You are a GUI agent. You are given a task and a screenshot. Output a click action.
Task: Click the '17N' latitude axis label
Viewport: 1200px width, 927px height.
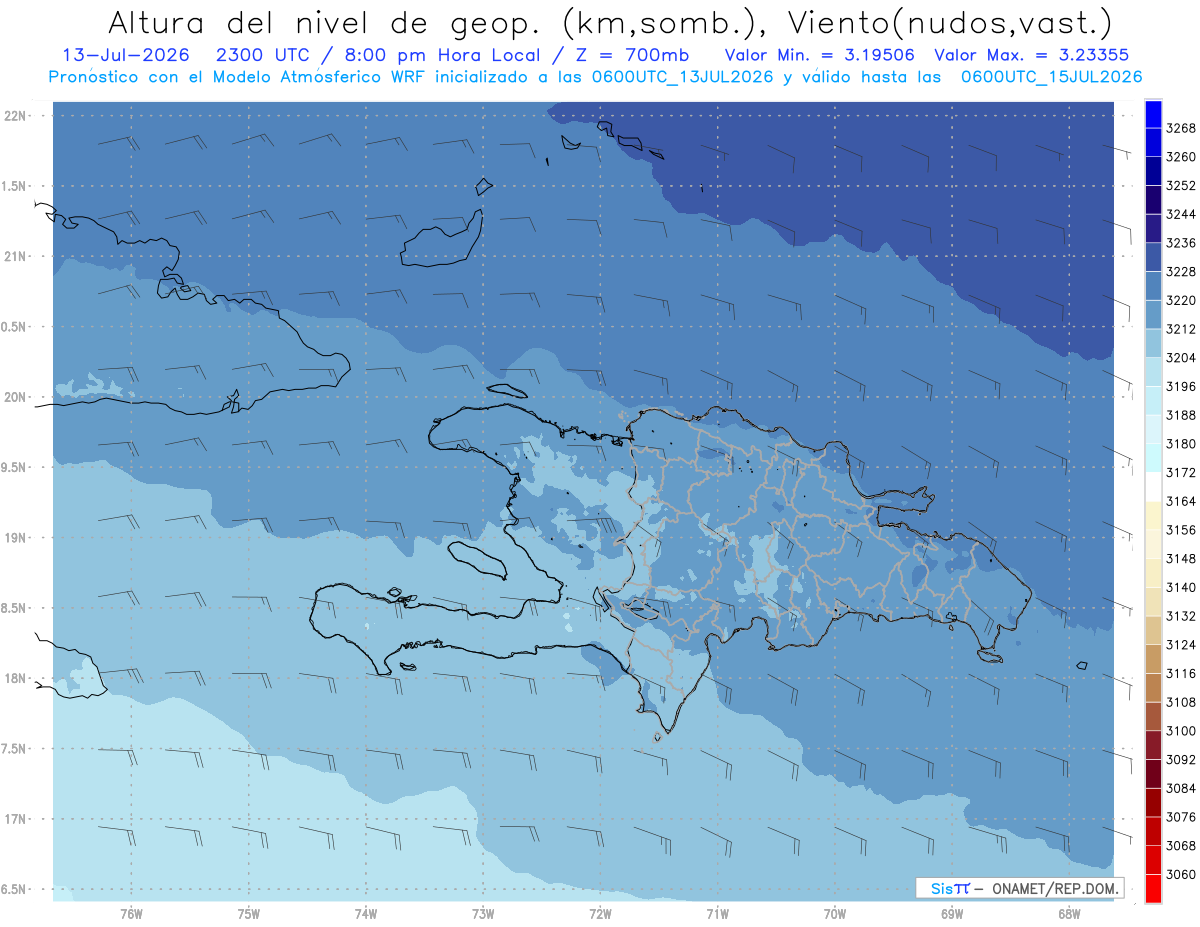pos(15,819)
